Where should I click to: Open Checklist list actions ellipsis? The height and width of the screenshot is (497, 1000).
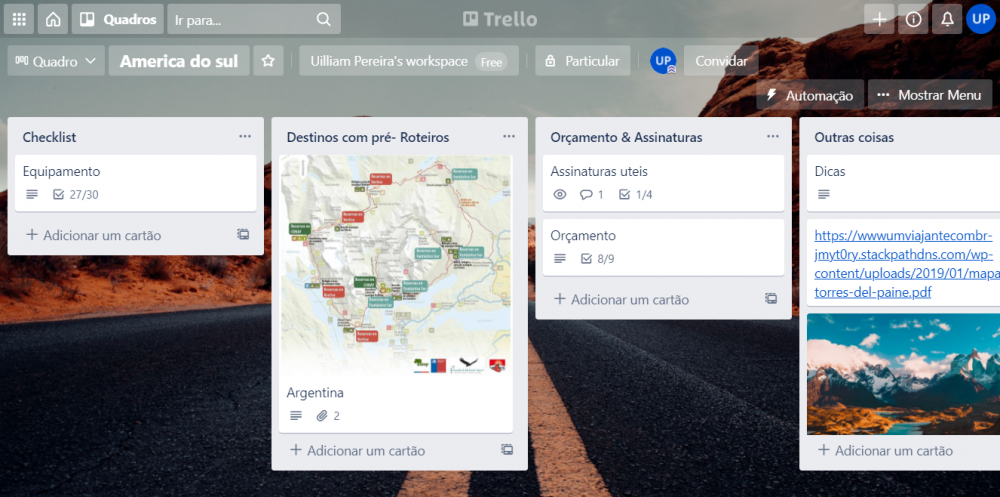[245, 137]
